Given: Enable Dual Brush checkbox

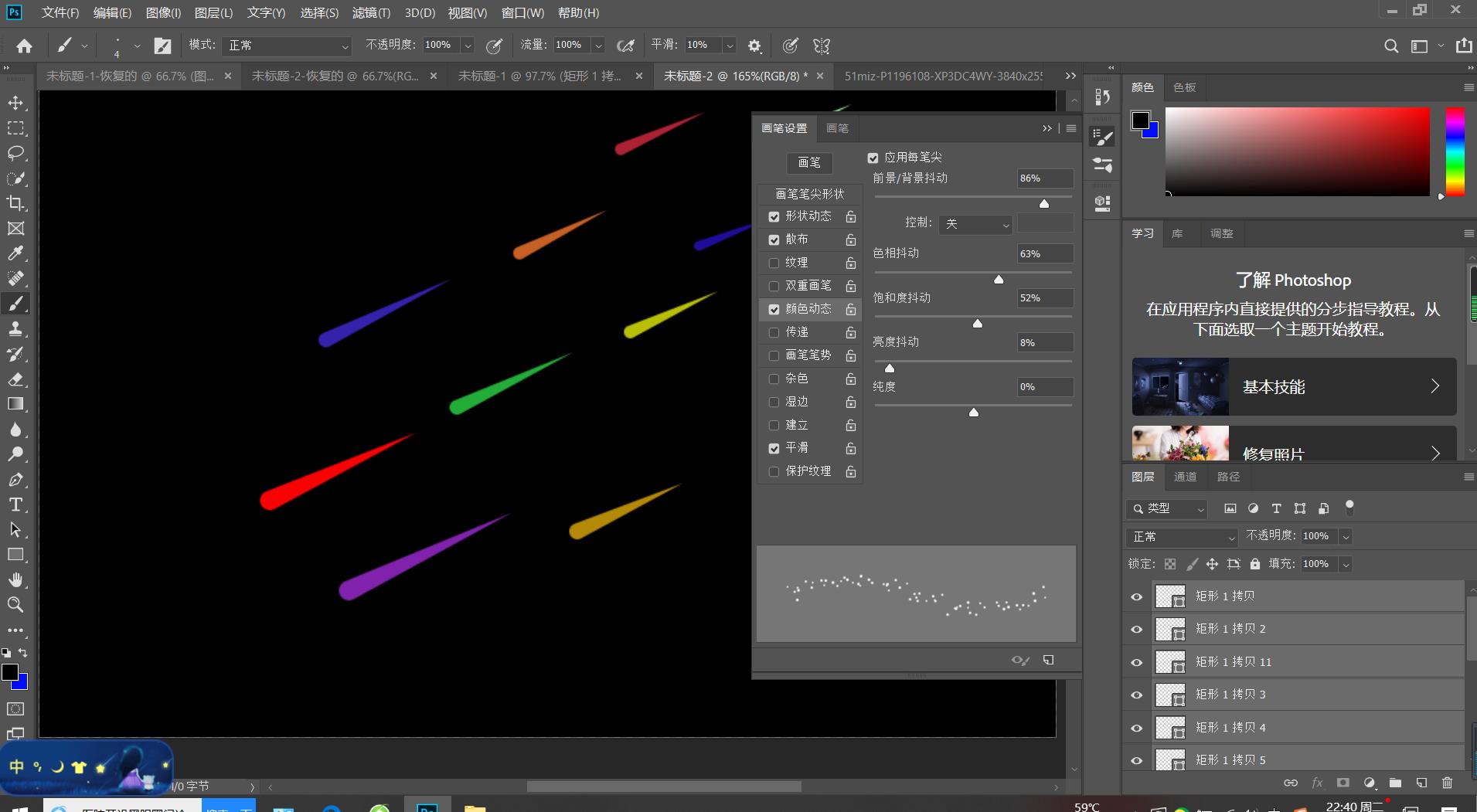Looking at the screenshot, I should click(x=774, y=286).
